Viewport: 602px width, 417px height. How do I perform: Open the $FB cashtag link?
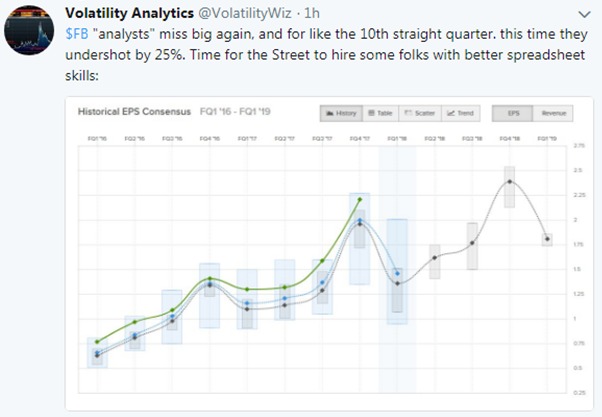[x=76, y=35]
